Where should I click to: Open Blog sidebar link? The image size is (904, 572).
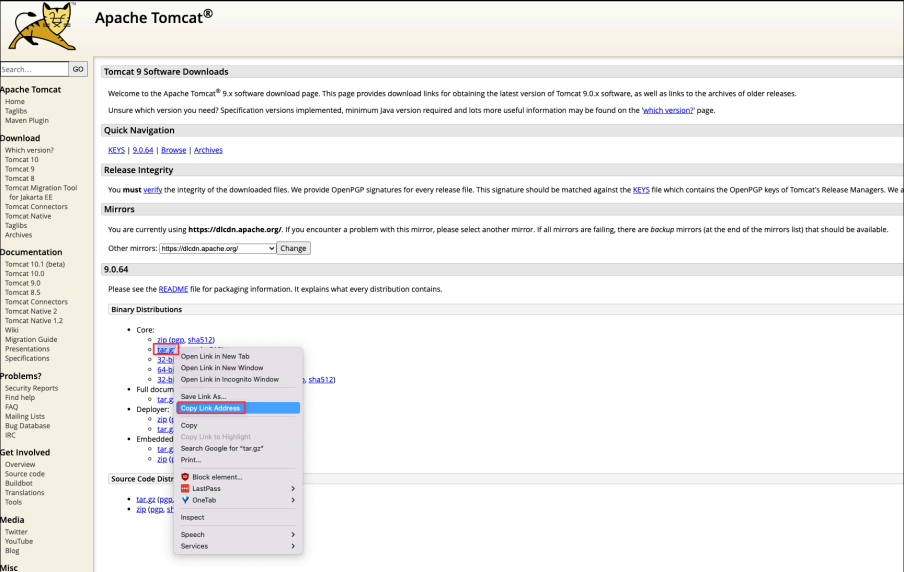pyautogui.click(x=12, y=551)
